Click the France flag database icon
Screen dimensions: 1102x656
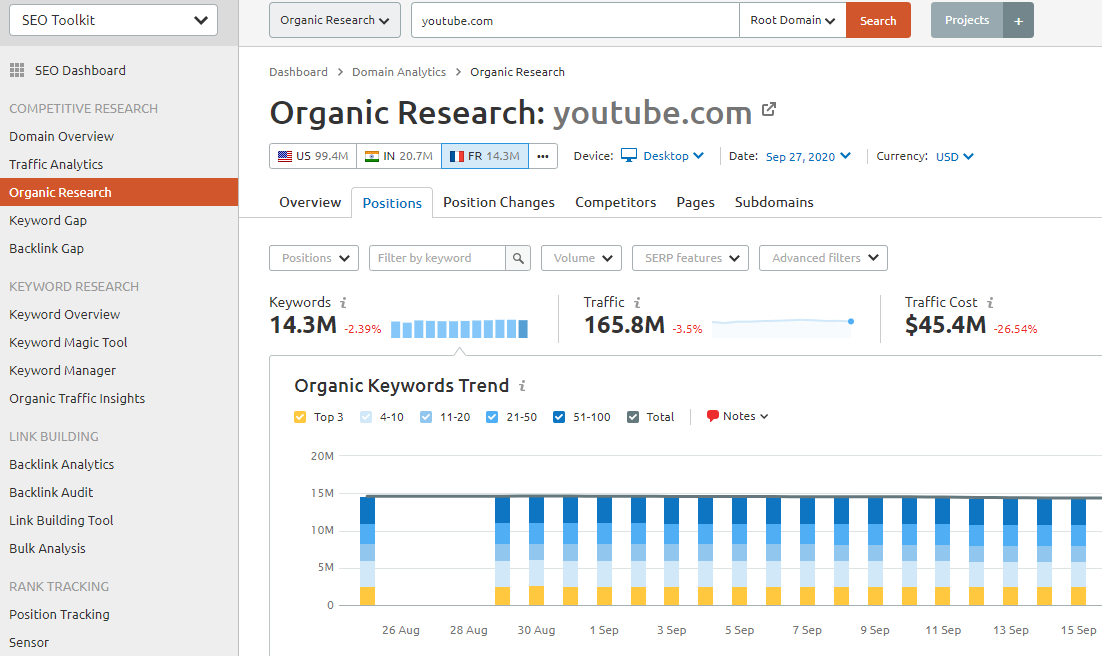(x=457, y=156)
